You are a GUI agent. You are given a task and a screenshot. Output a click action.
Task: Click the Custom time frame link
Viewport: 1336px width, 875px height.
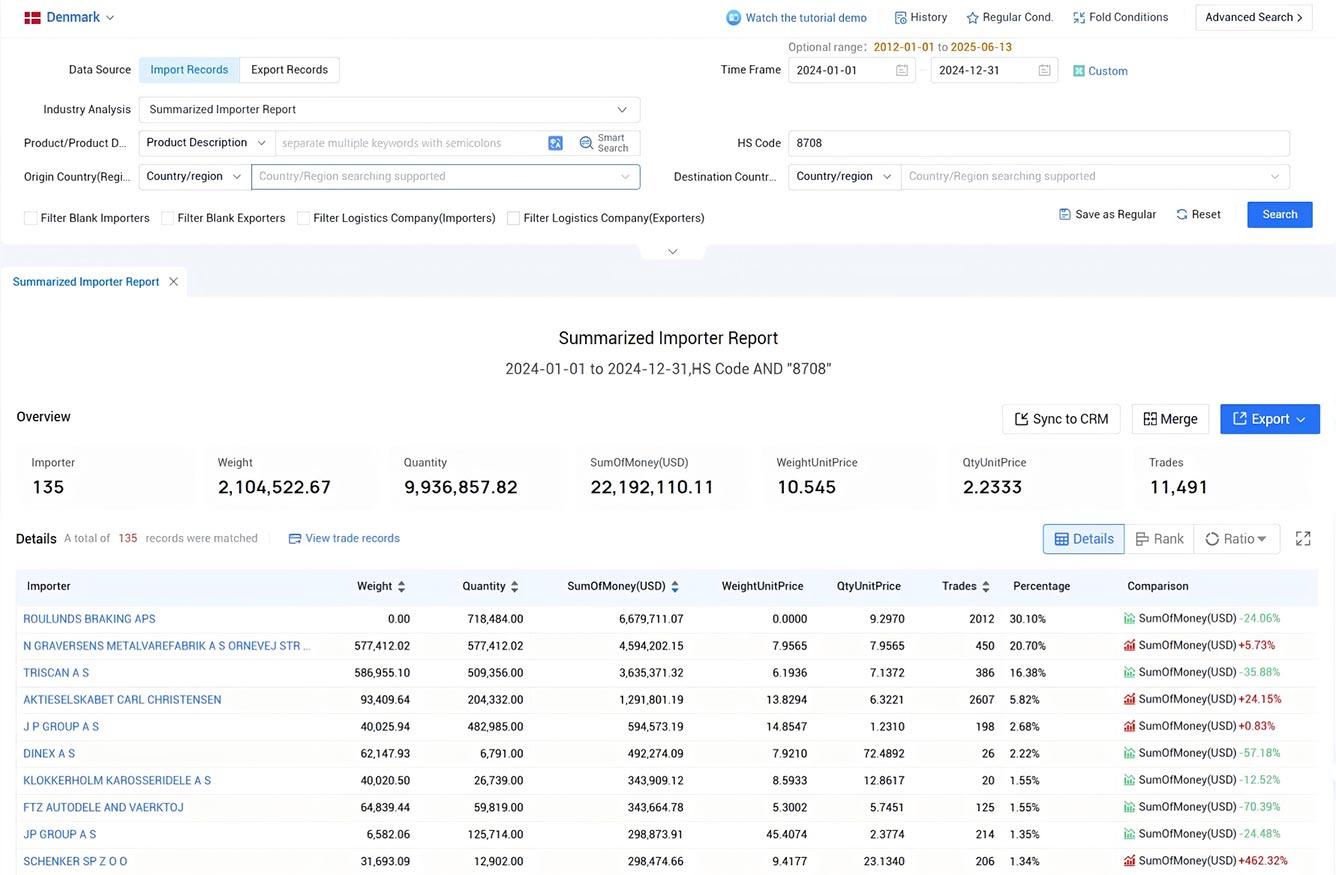1100,71
